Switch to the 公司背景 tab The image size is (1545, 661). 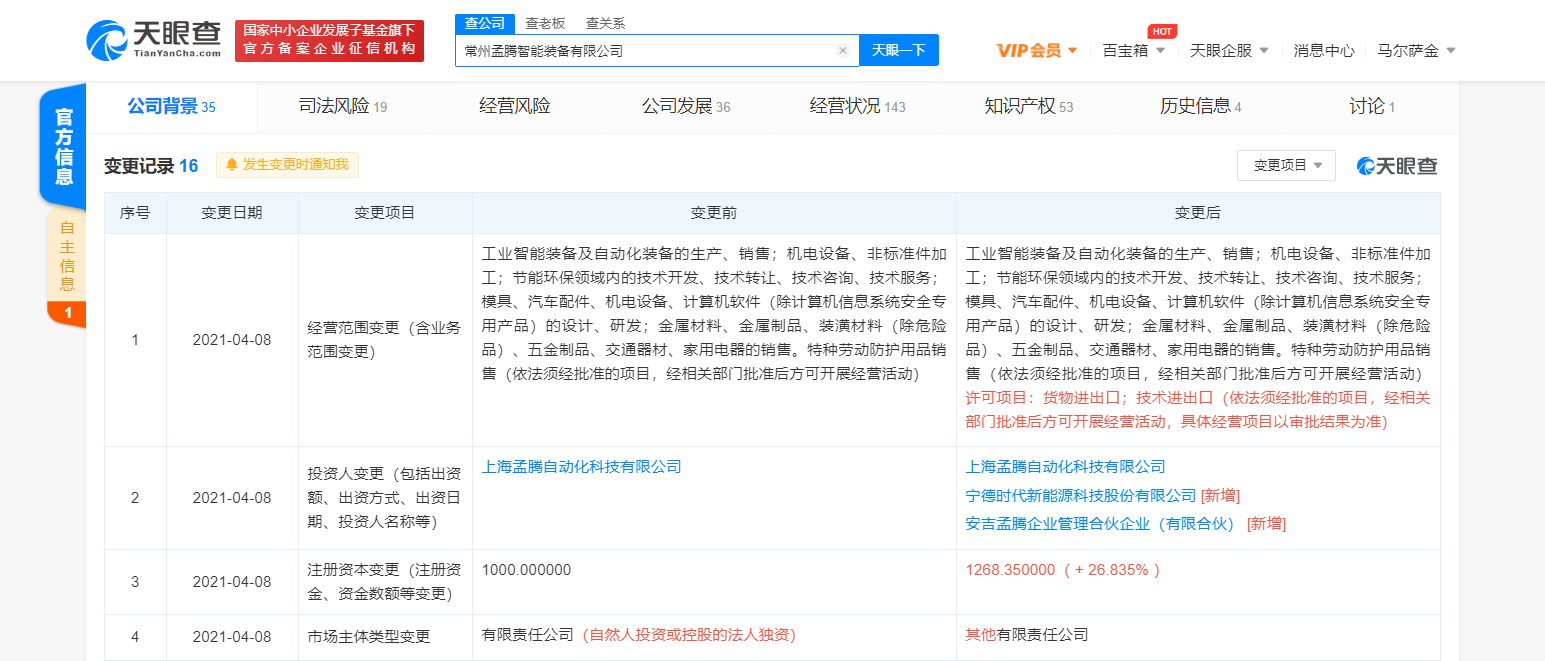171,107
